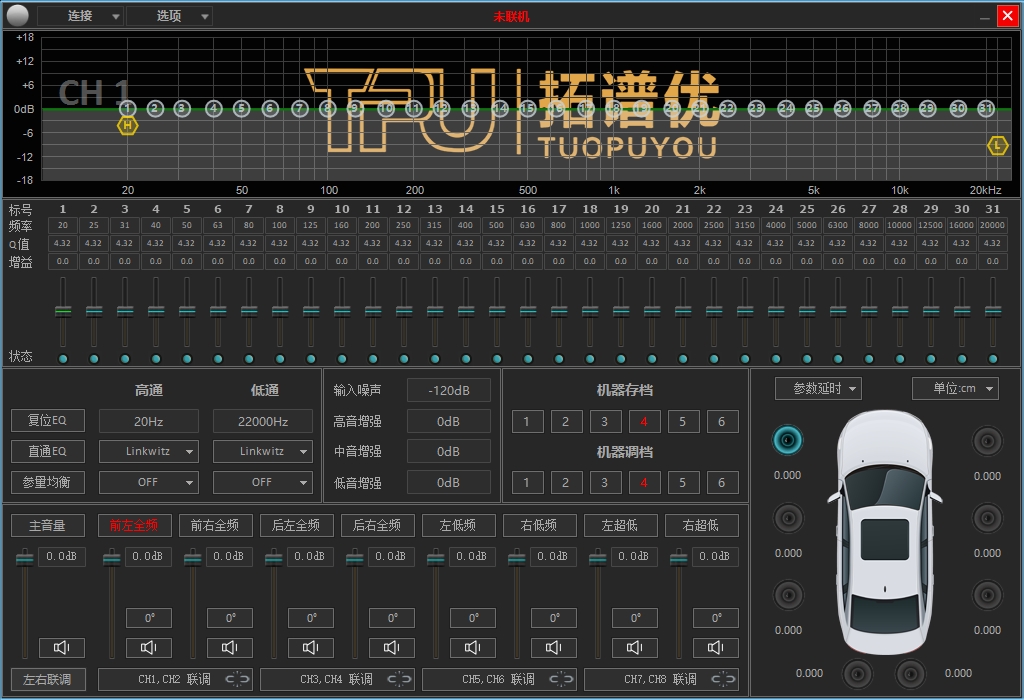Open the 连接 menu
1024x700 pixels.
tap(80, 16)
